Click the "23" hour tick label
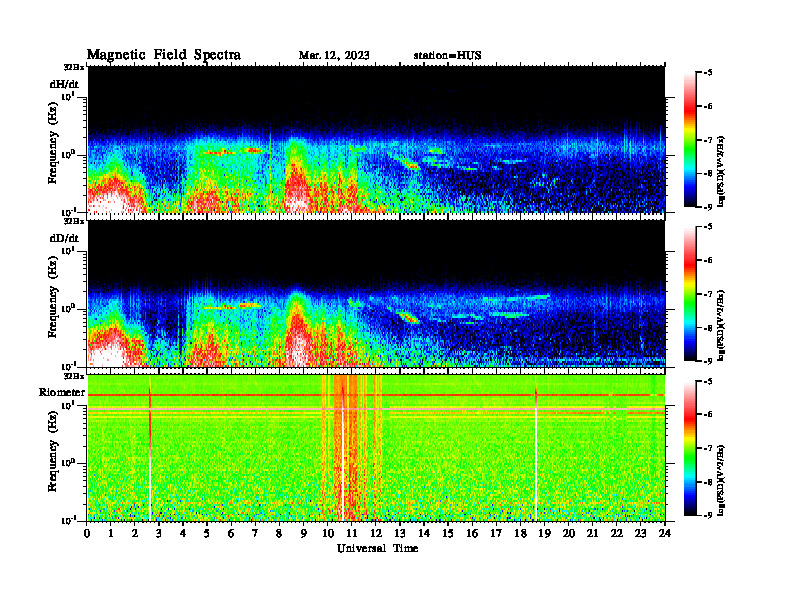The width and height of the screenshot is (792, 612). coord(640,534)
